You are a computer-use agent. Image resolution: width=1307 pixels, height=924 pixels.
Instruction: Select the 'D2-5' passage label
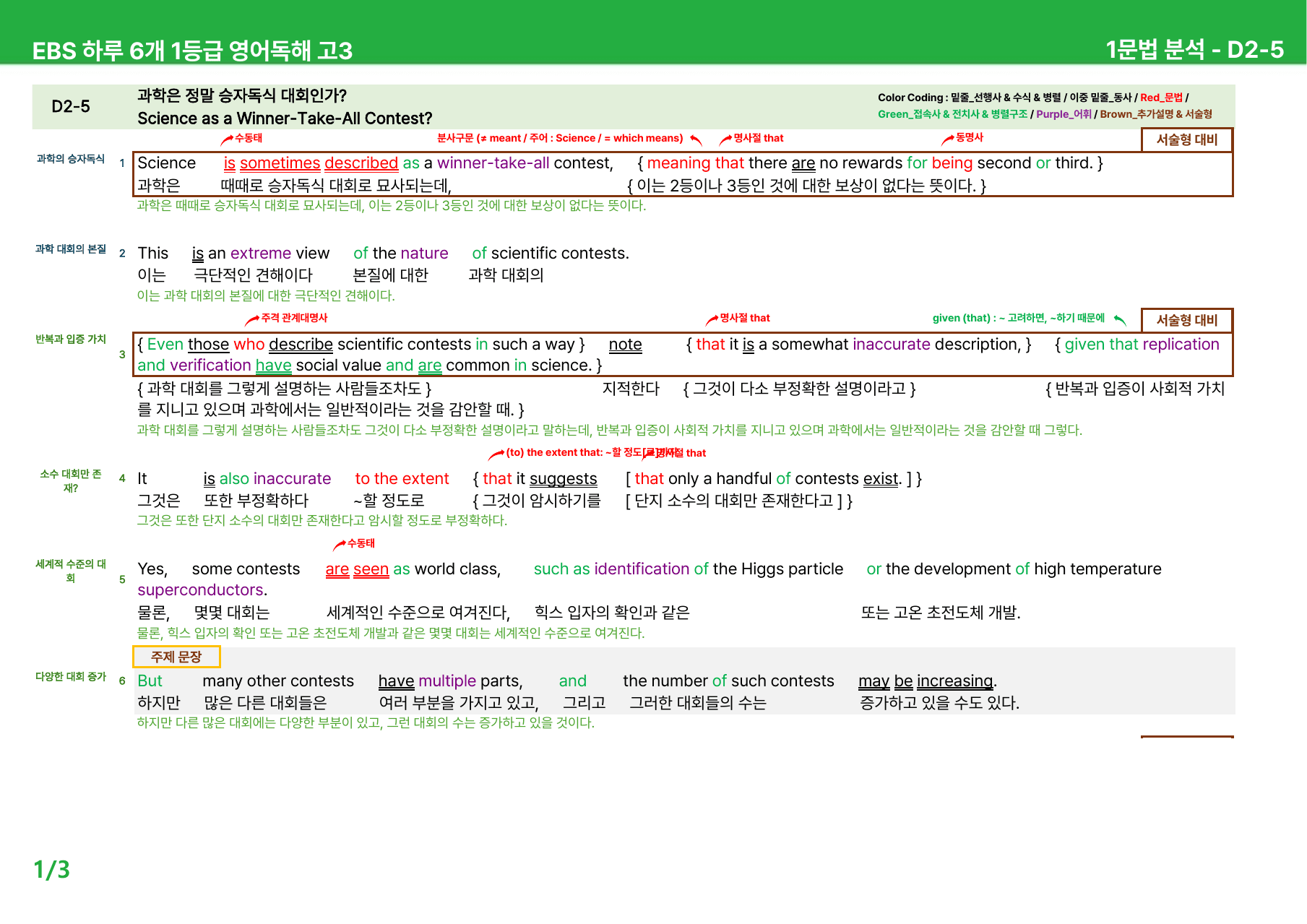(x=71, y=107)
